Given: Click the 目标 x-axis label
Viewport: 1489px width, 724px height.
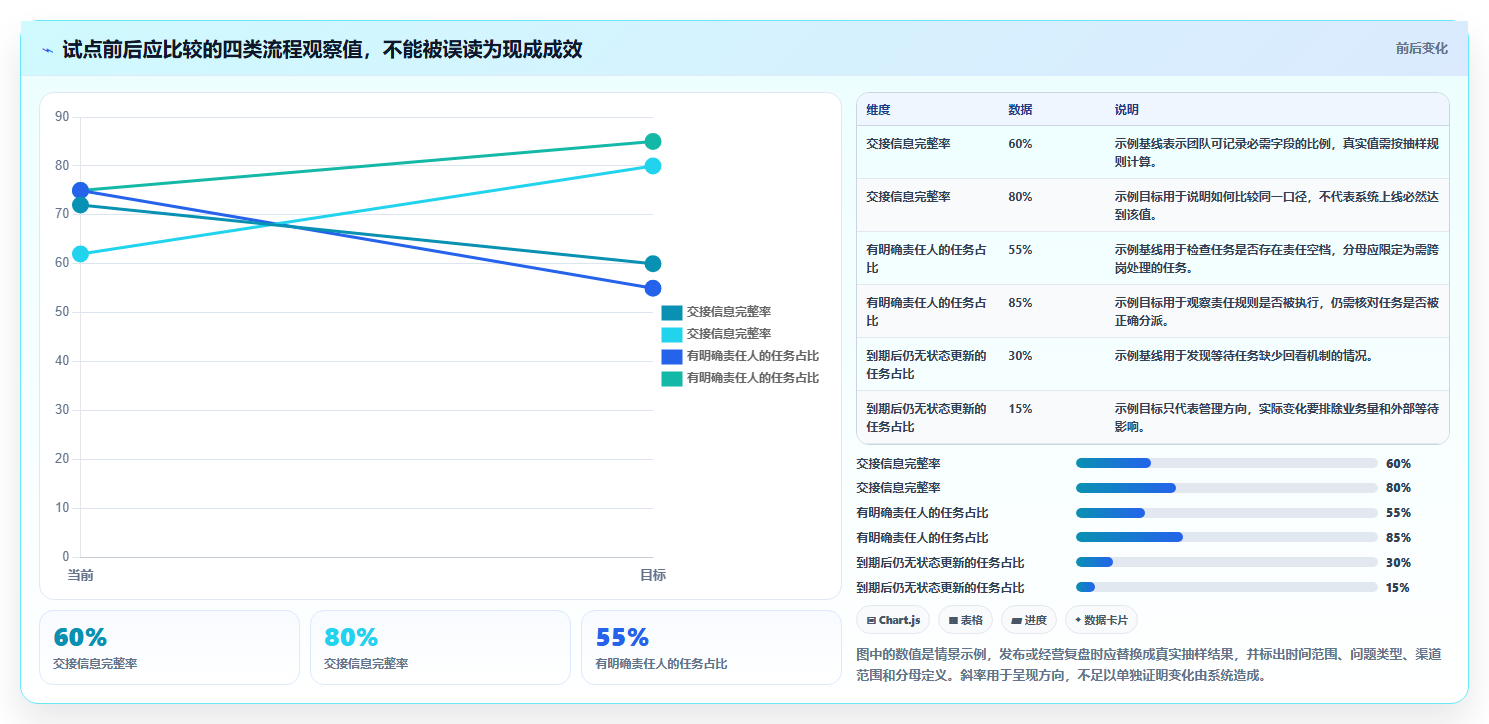Looking at the screenshot, I should click(653, 575).
